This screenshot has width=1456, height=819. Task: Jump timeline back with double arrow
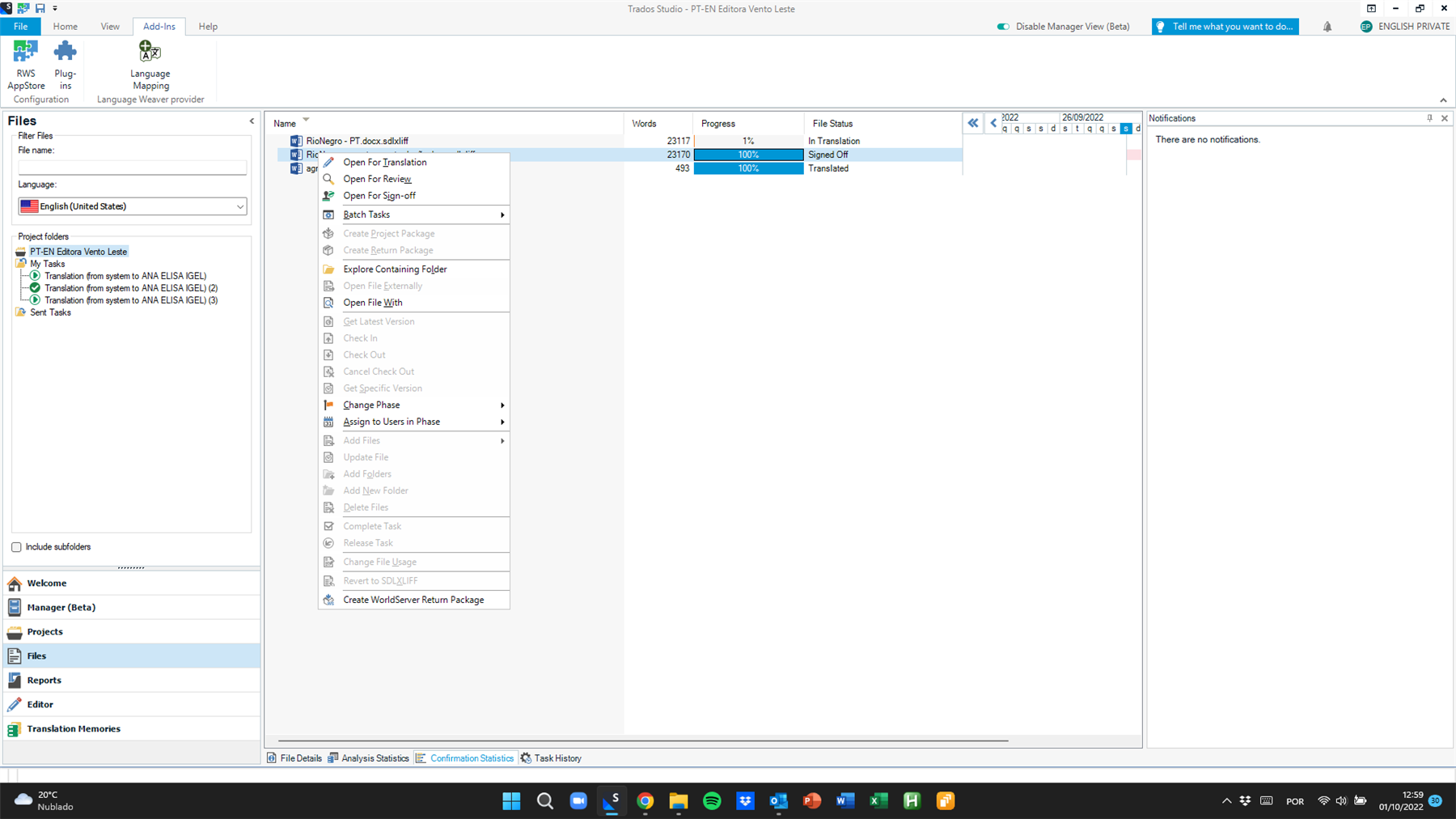tap(973, 123)
